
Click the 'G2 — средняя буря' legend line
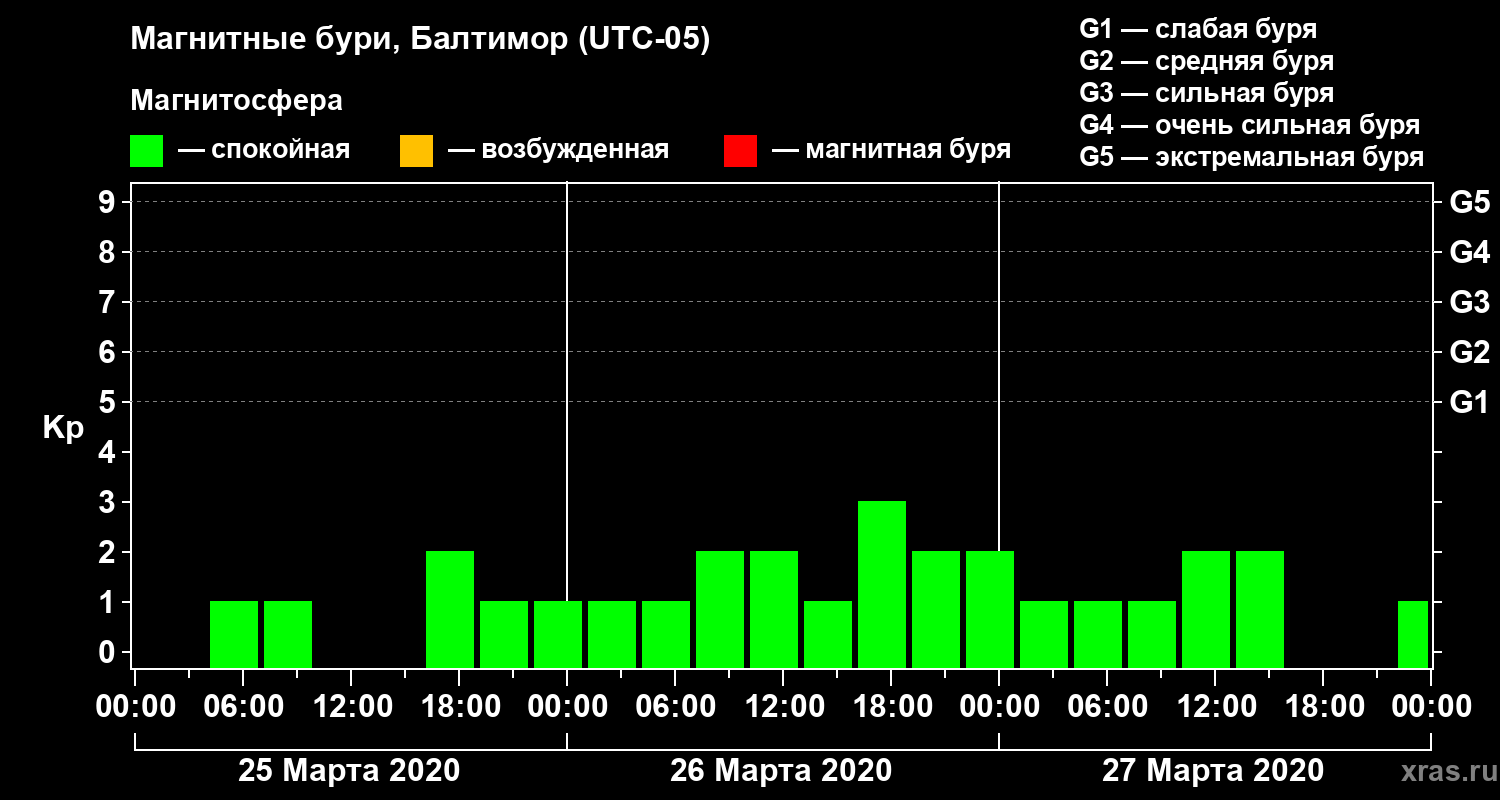(x=1206, y=60)
